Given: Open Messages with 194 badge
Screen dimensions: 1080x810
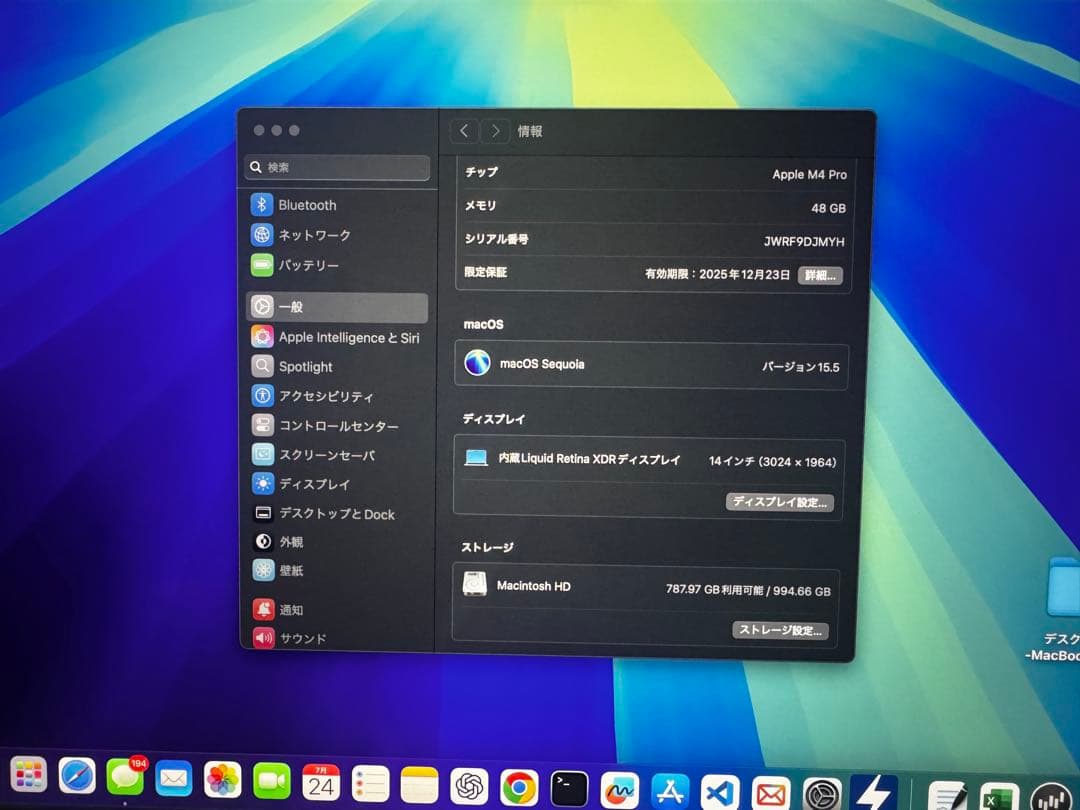Looking at the screenshot, I should click(x=125, y=778).
